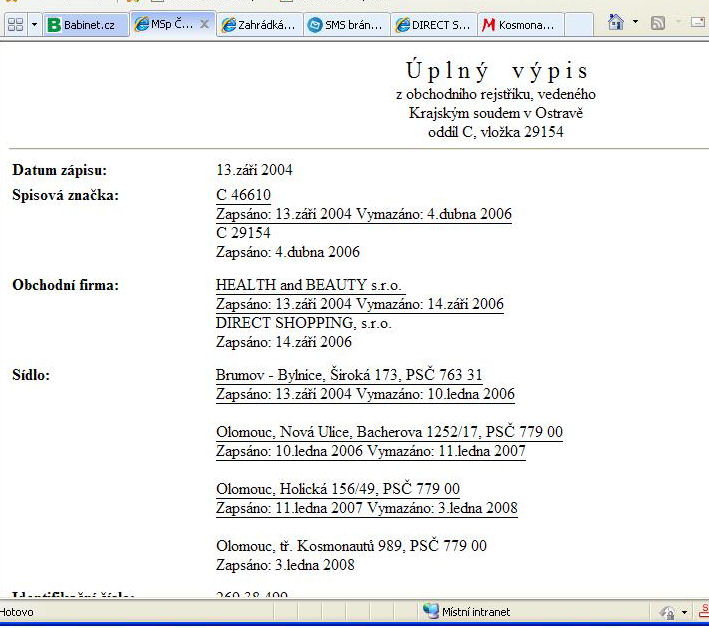Screen dimensions: 709x628
Task: Switch to the Kosmona... Gmail tab
Action: [519, 25]
